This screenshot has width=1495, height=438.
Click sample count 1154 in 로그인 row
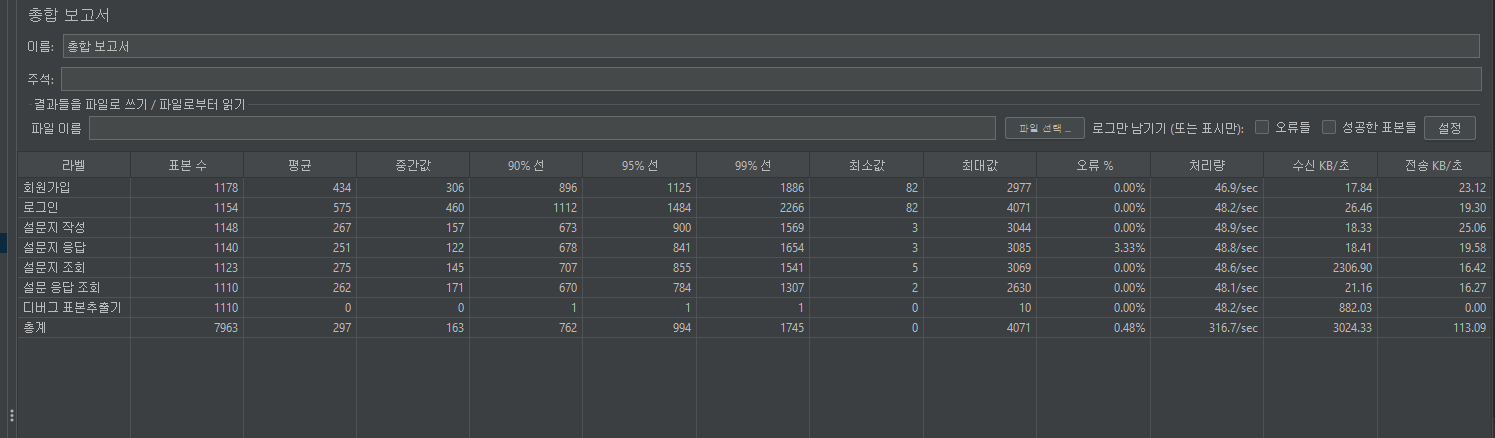[225, 207]
